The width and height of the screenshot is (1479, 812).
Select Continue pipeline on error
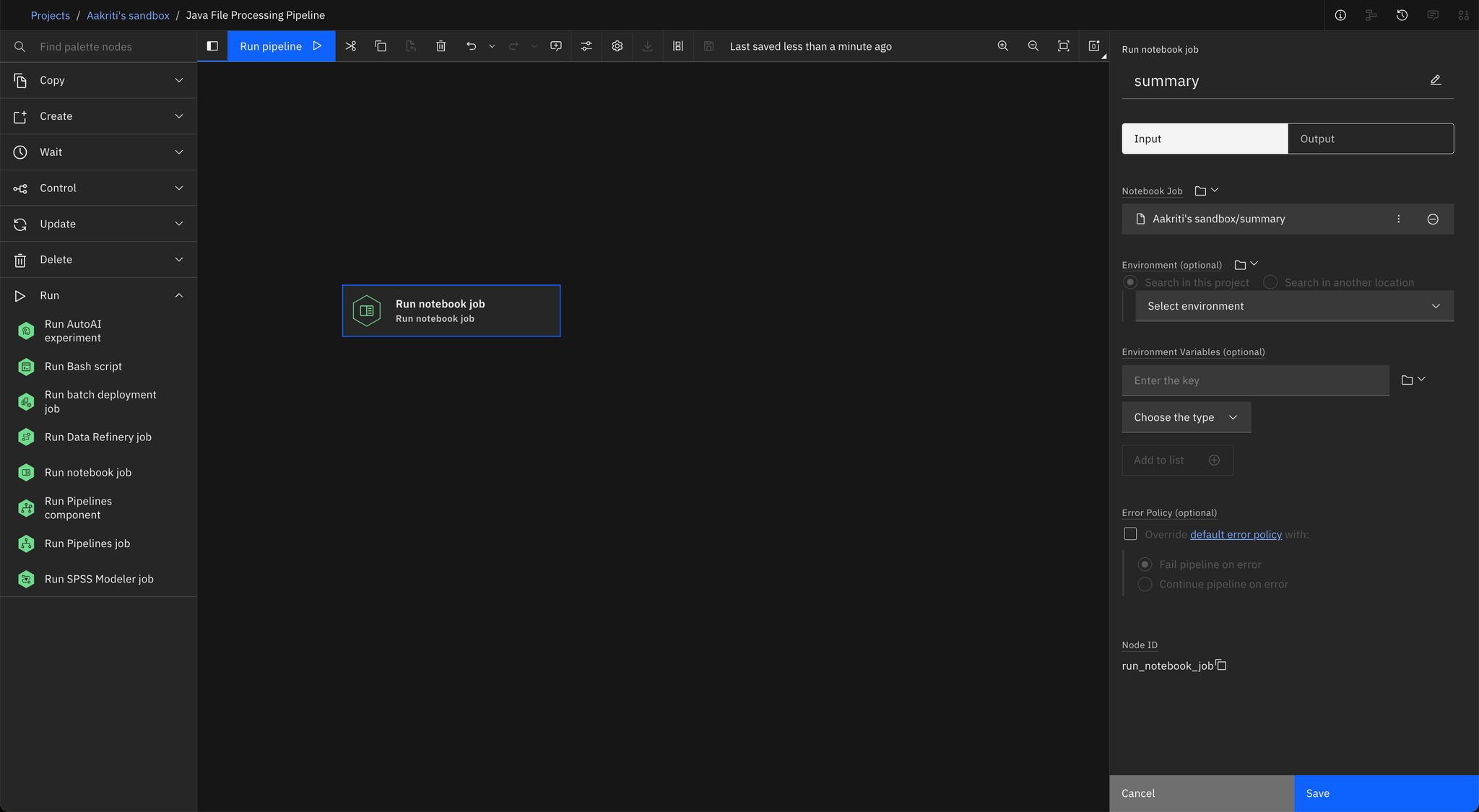point(1144,584)
